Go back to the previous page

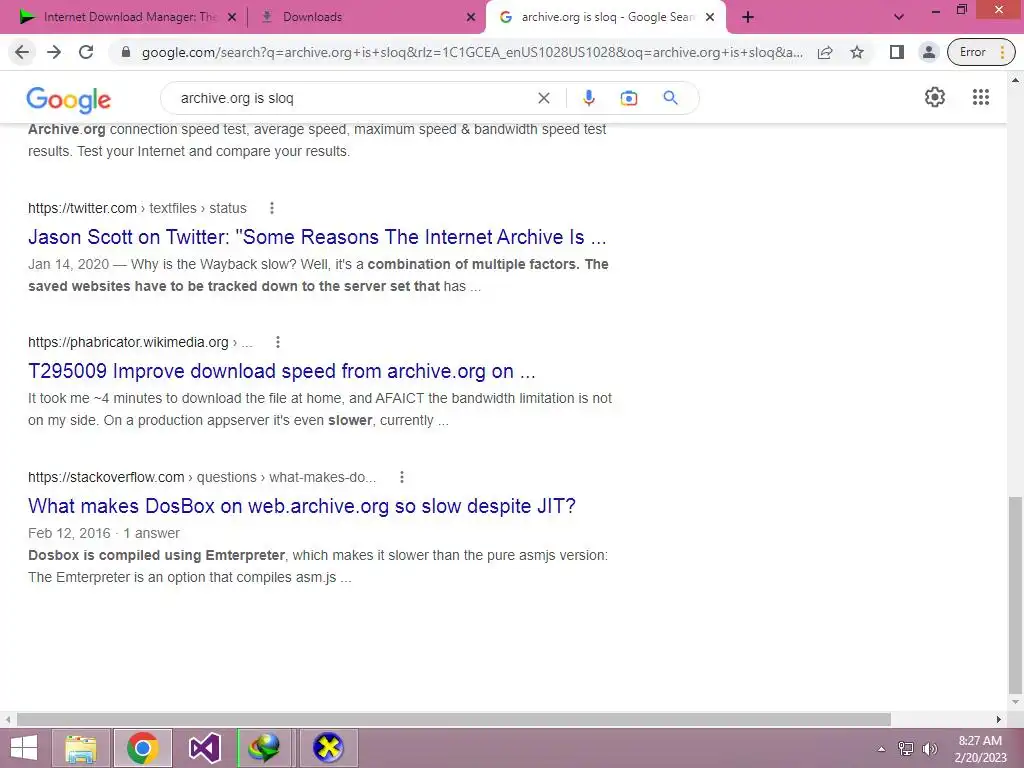pos(22,52)
